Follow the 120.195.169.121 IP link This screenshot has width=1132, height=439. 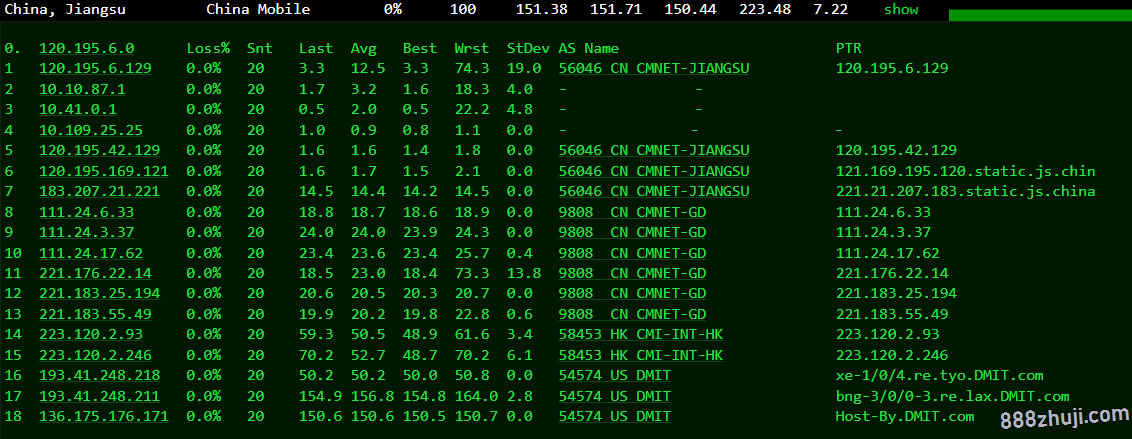(x=104, y=171)
